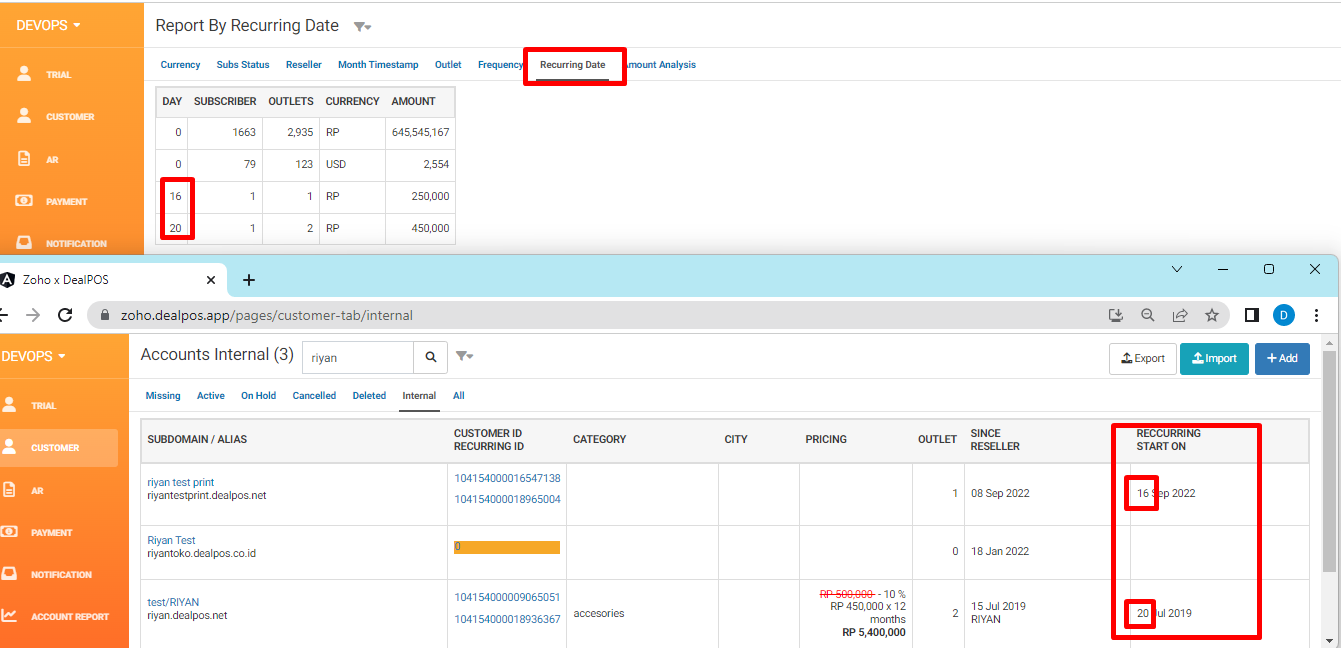This screenshot has width=1341, height=648.
Task: Select the Zoho x DealPOS browser tab
Action: click(112, 280)
